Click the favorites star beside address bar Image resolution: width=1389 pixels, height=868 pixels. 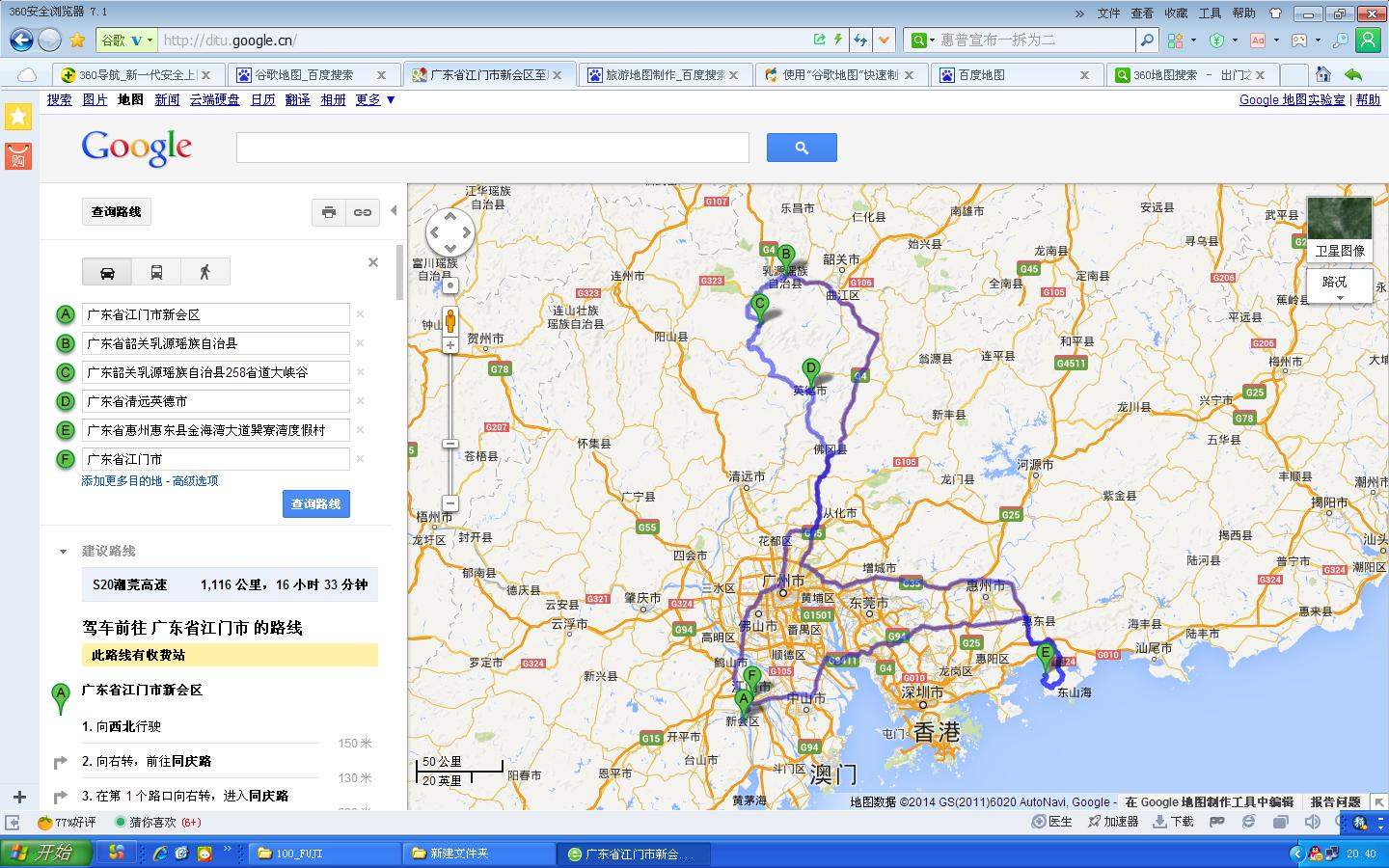click(77, 40)
